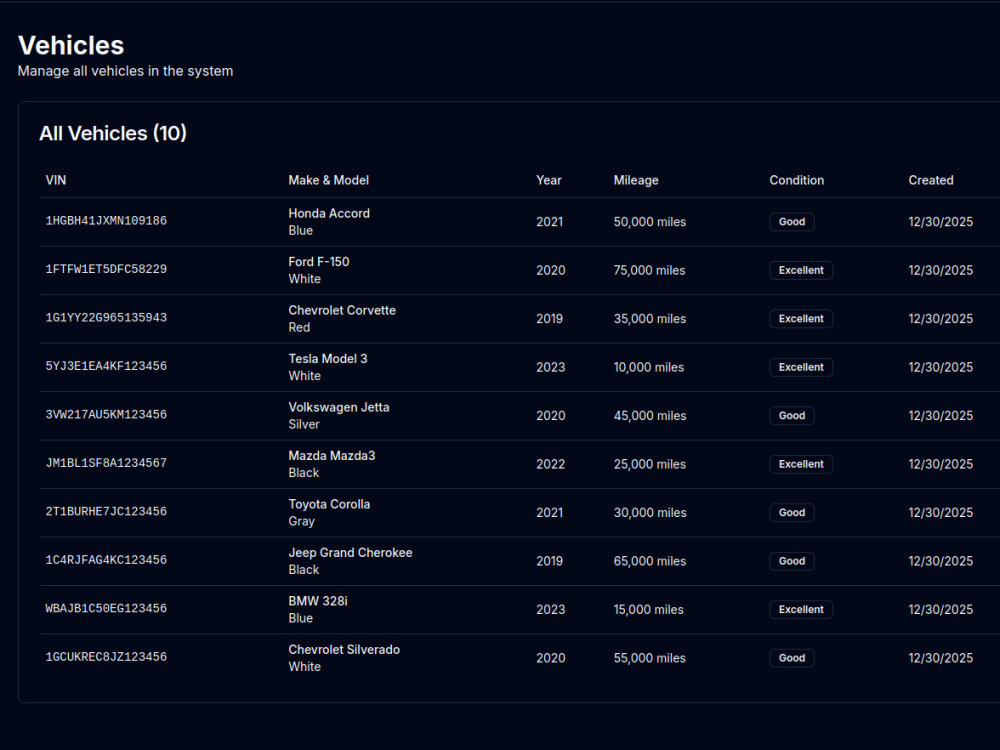Image resolution: width=1000 pixels, height=750 pixels.
Task: Click the Excellent badge for Tesla Model 3
Action: pos(801,367)
